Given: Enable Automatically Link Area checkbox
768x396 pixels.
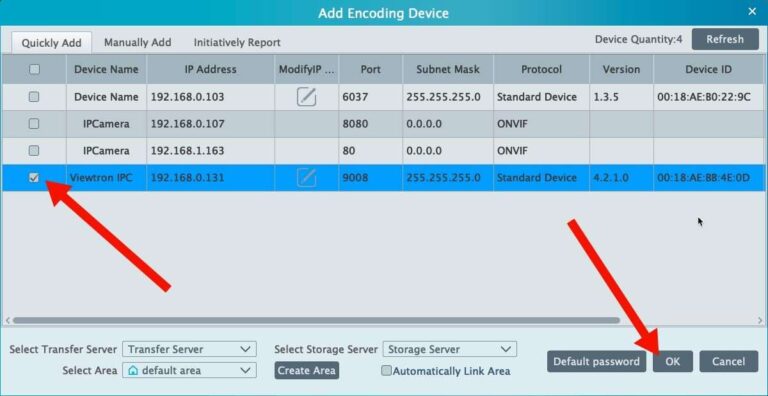Looking at the screenshot, I should (386, 371).
